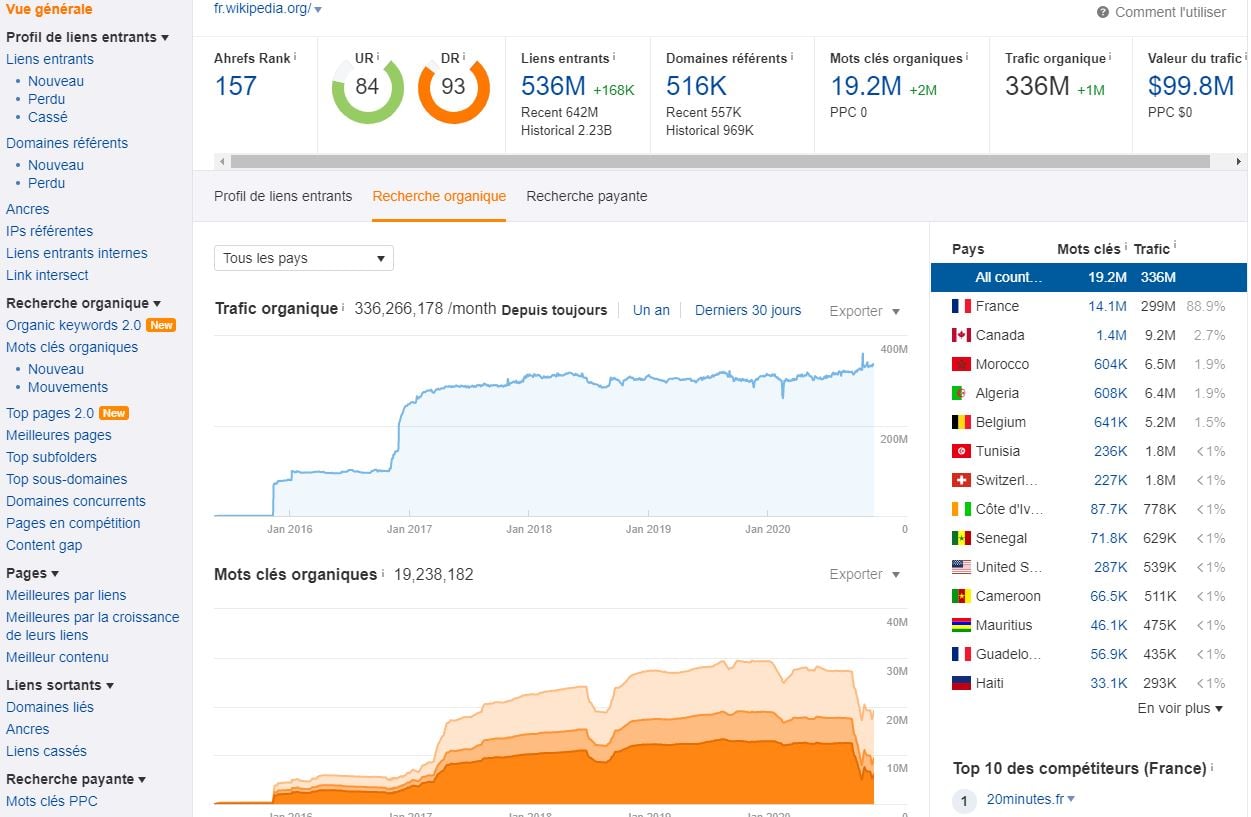Viewport: 1251px width, 817px height.
Task: Click right arrow of horizontal metrics scrollbar
Action: tap(1239, 161)
